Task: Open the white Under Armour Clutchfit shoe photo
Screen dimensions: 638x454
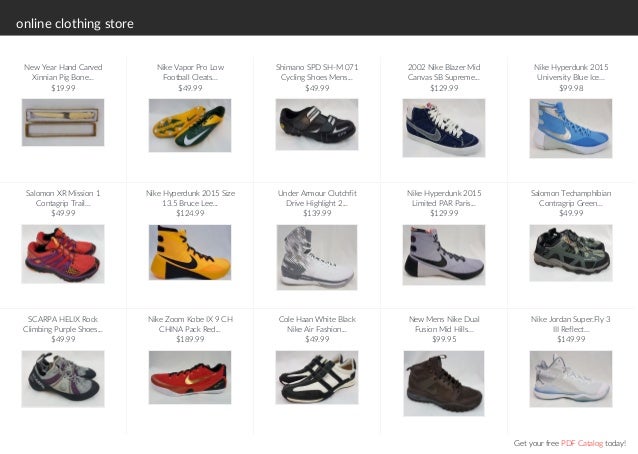Action: click(317, 257)
